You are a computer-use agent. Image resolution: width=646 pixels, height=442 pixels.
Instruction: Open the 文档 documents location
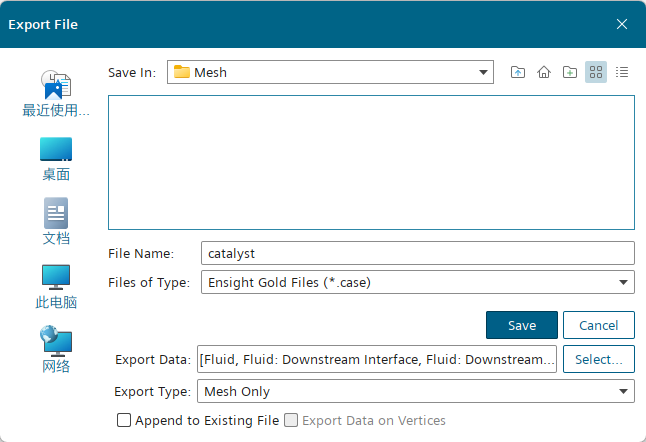pos(56,222)
